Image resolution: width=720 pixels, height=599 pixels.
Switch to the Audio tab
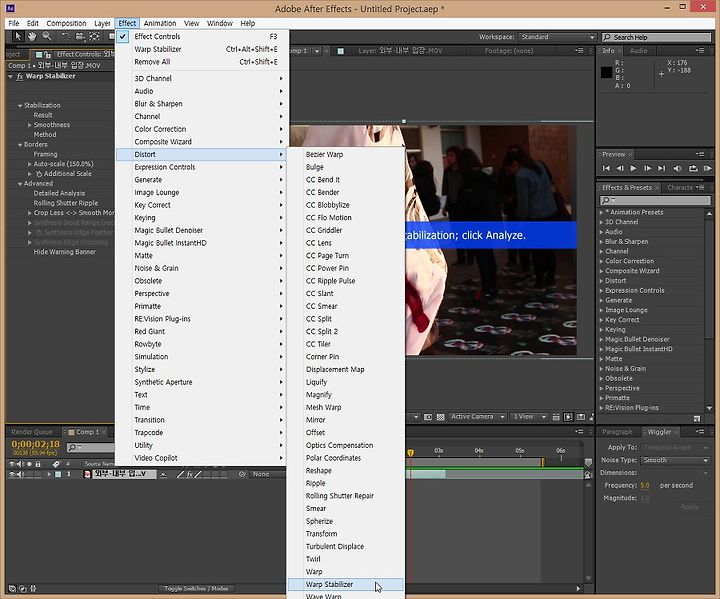coord(638,51)
